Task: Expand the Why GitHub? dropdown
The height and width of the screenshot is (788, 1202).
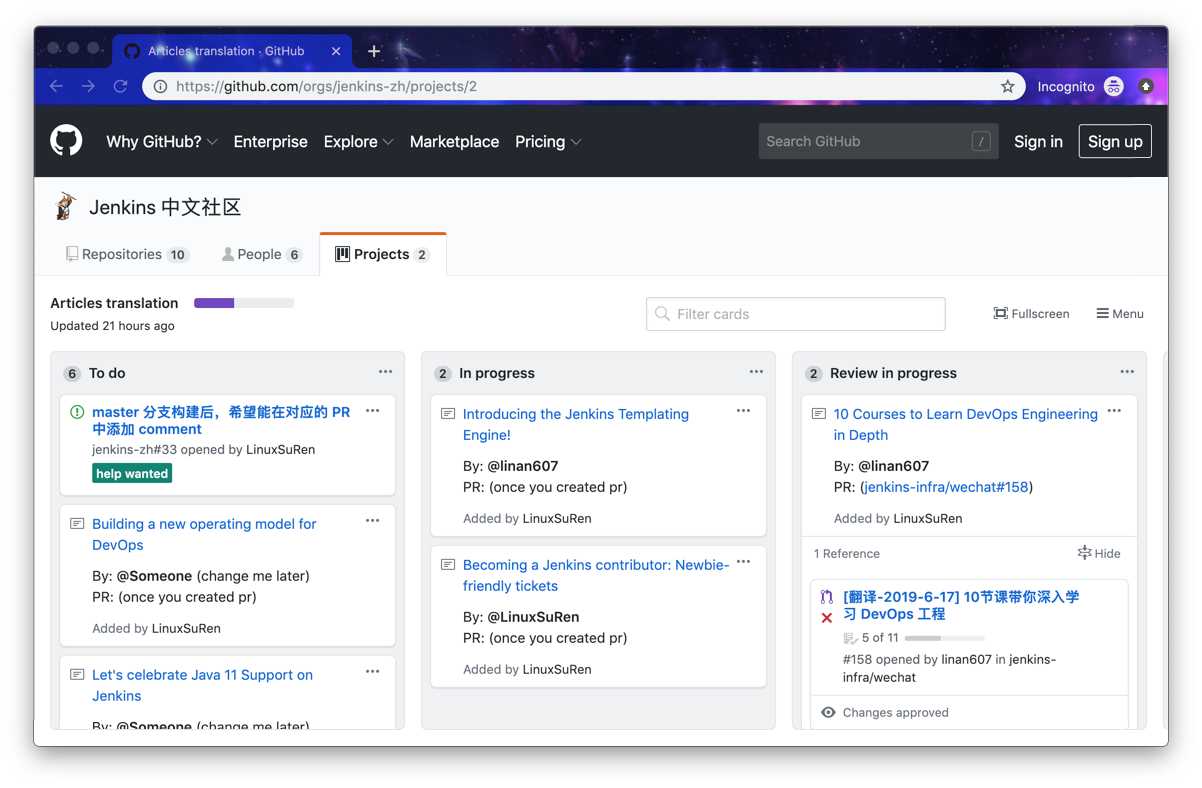Action: click(162, 142)
